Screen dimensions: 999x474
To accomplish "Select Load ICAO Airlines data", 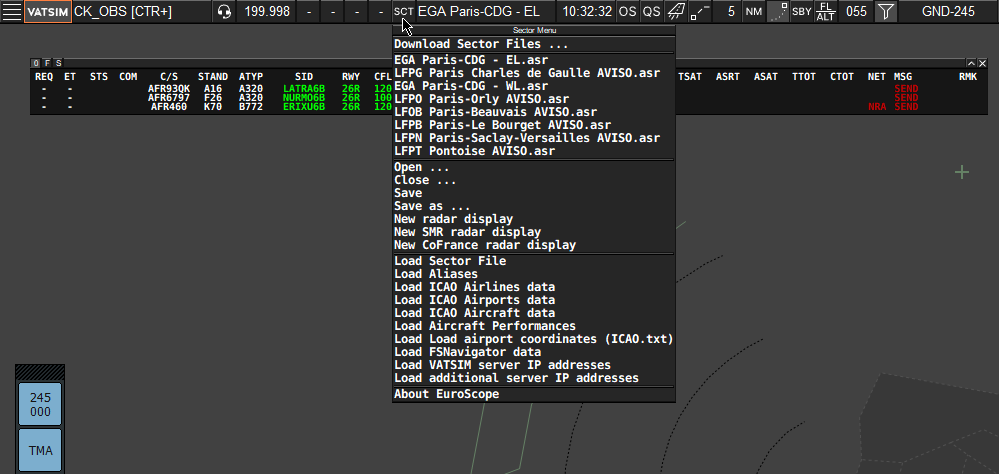I will pos(534,287).
